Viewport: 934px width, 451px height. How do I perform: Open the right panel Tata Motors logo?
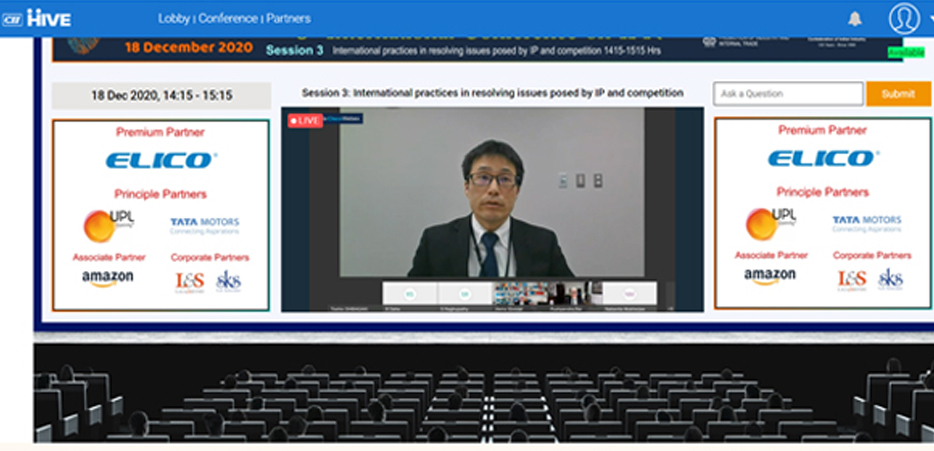[x=867, y=223]
